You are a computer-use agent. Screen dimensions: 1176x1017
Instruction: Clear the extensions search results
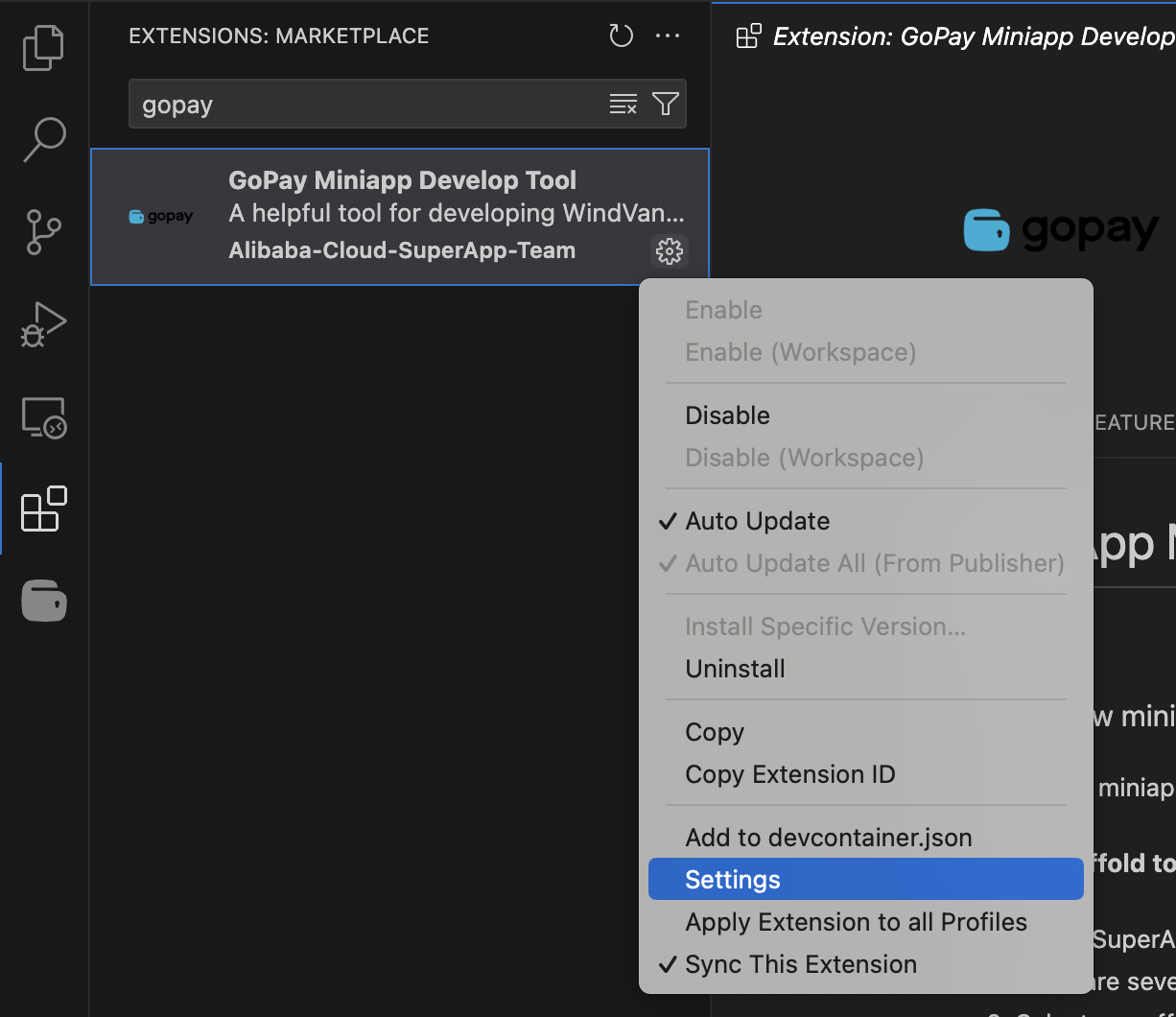point(623,105)
